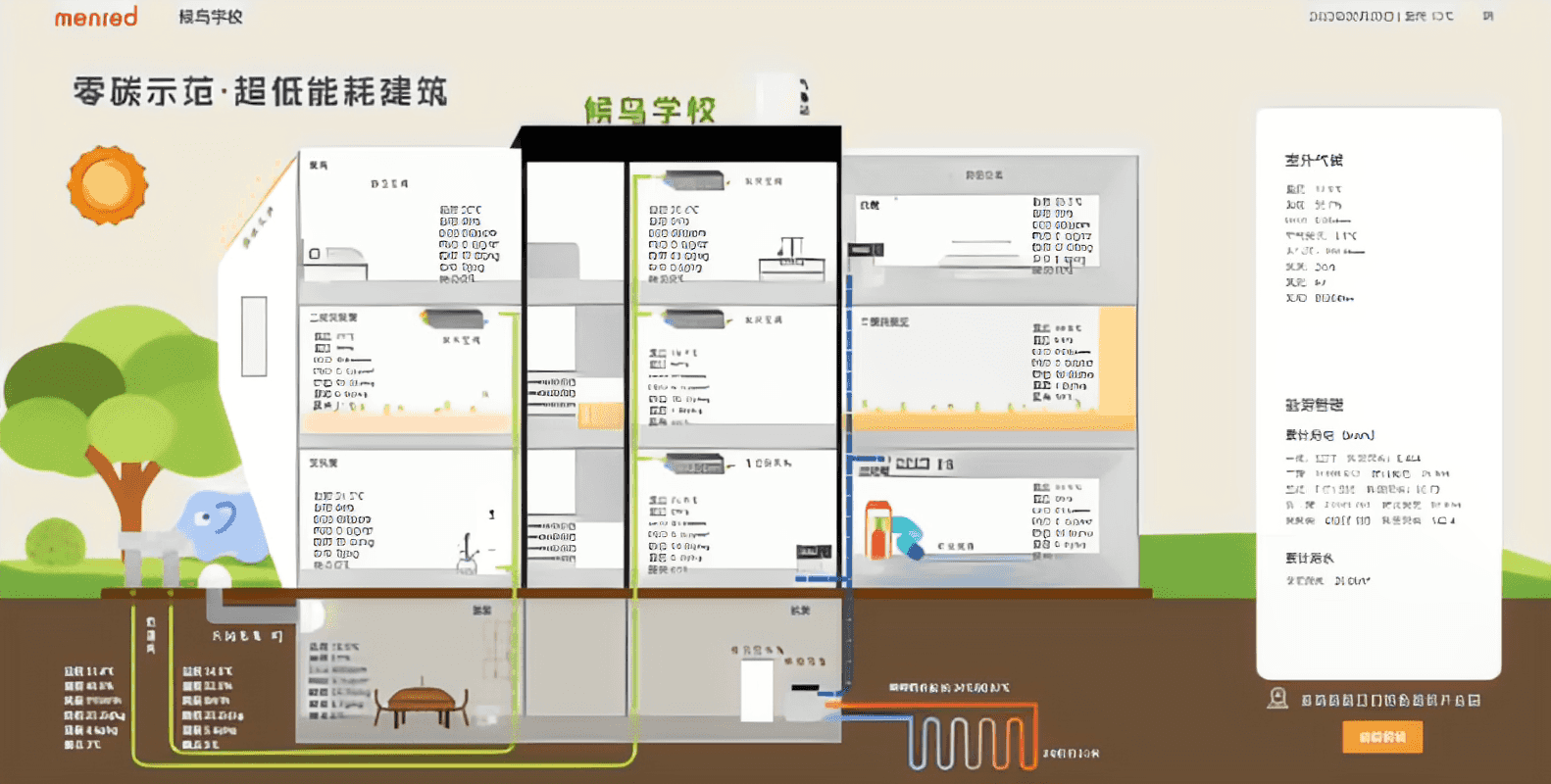Click the ceiling air unit in second-floor left room
1551x784 pixels.
coord(453,319)
